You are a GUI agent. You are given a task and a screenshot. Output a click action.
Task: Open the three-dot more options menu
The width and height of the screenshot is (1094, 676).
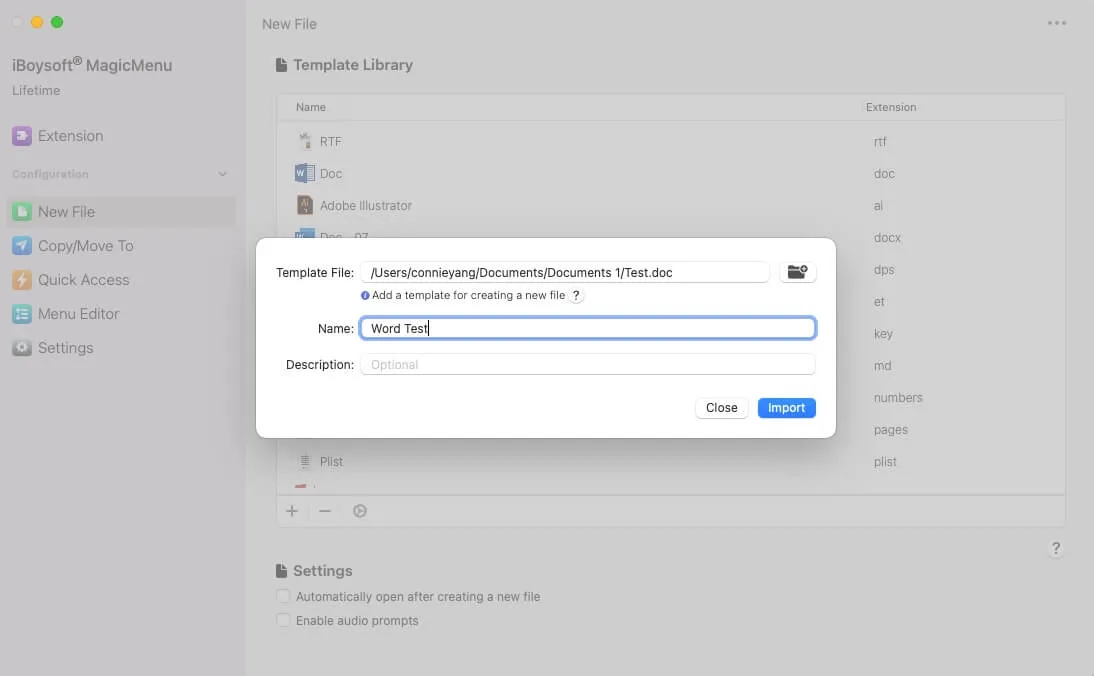tap(1056, 23)
